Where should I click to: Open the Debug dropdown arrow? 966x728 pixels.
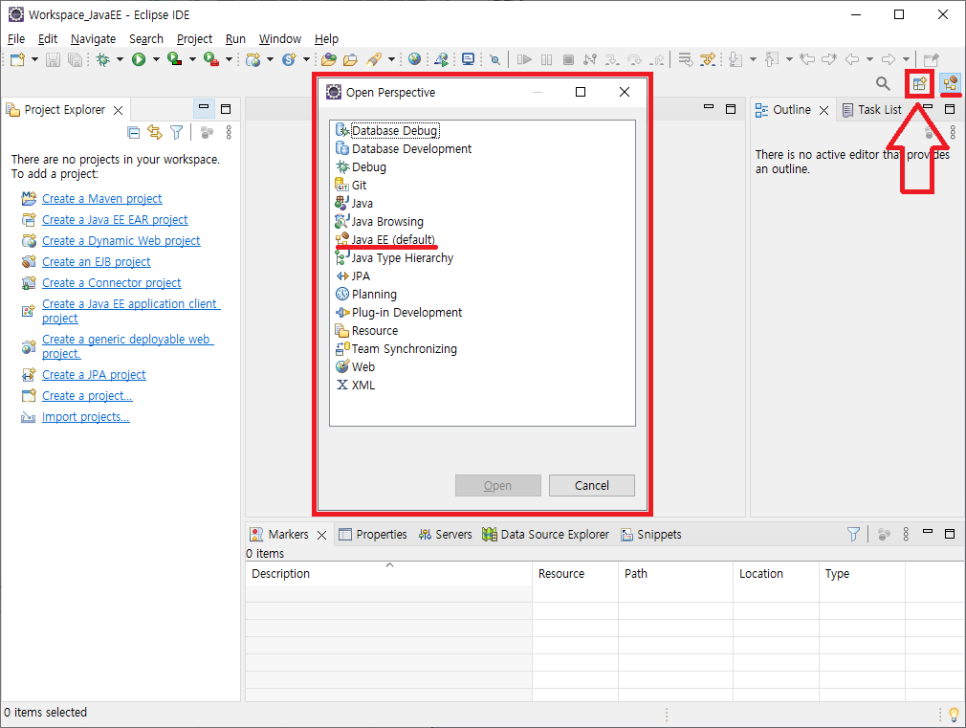pyautogui.click(x=120, y=60)
